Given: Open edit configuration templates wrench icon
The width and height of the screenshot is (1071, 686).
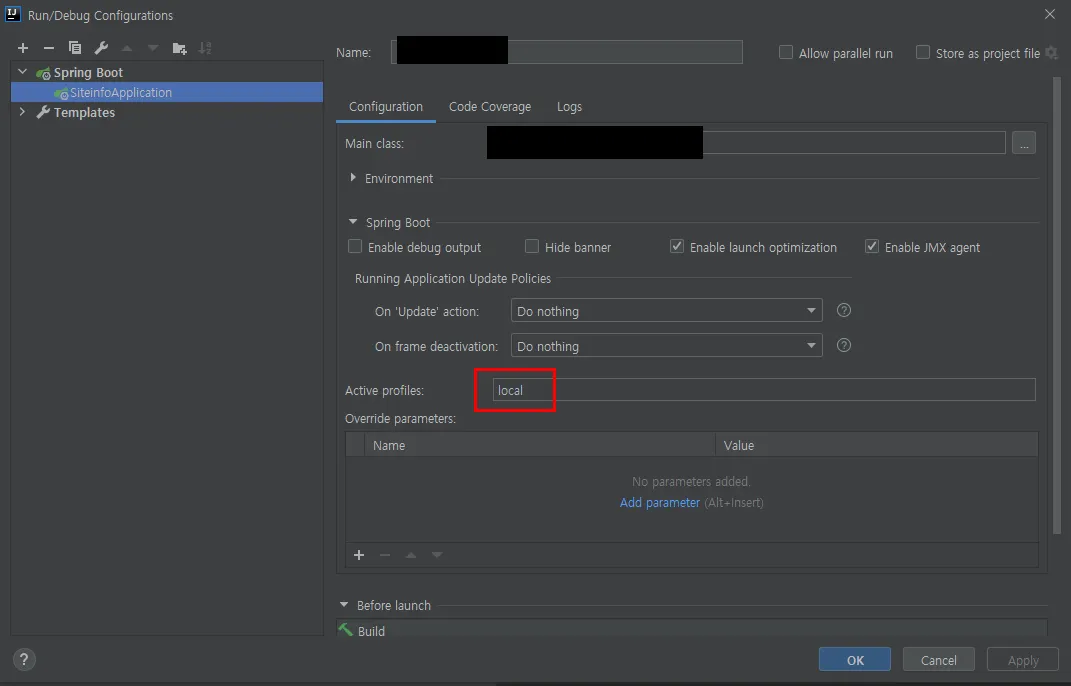Looking at the screenshot, I should (x=100, y=47).
